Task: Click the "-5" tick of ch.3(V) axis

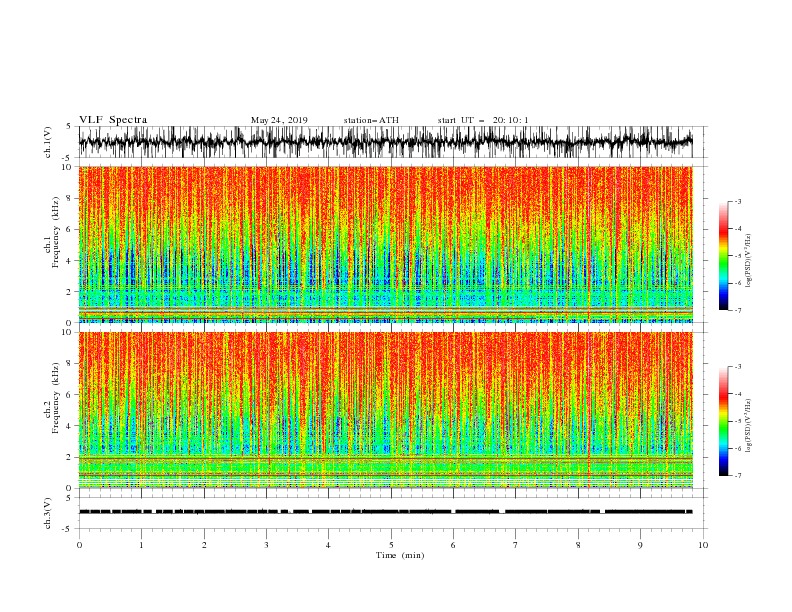Action: [x=68, y=529]
